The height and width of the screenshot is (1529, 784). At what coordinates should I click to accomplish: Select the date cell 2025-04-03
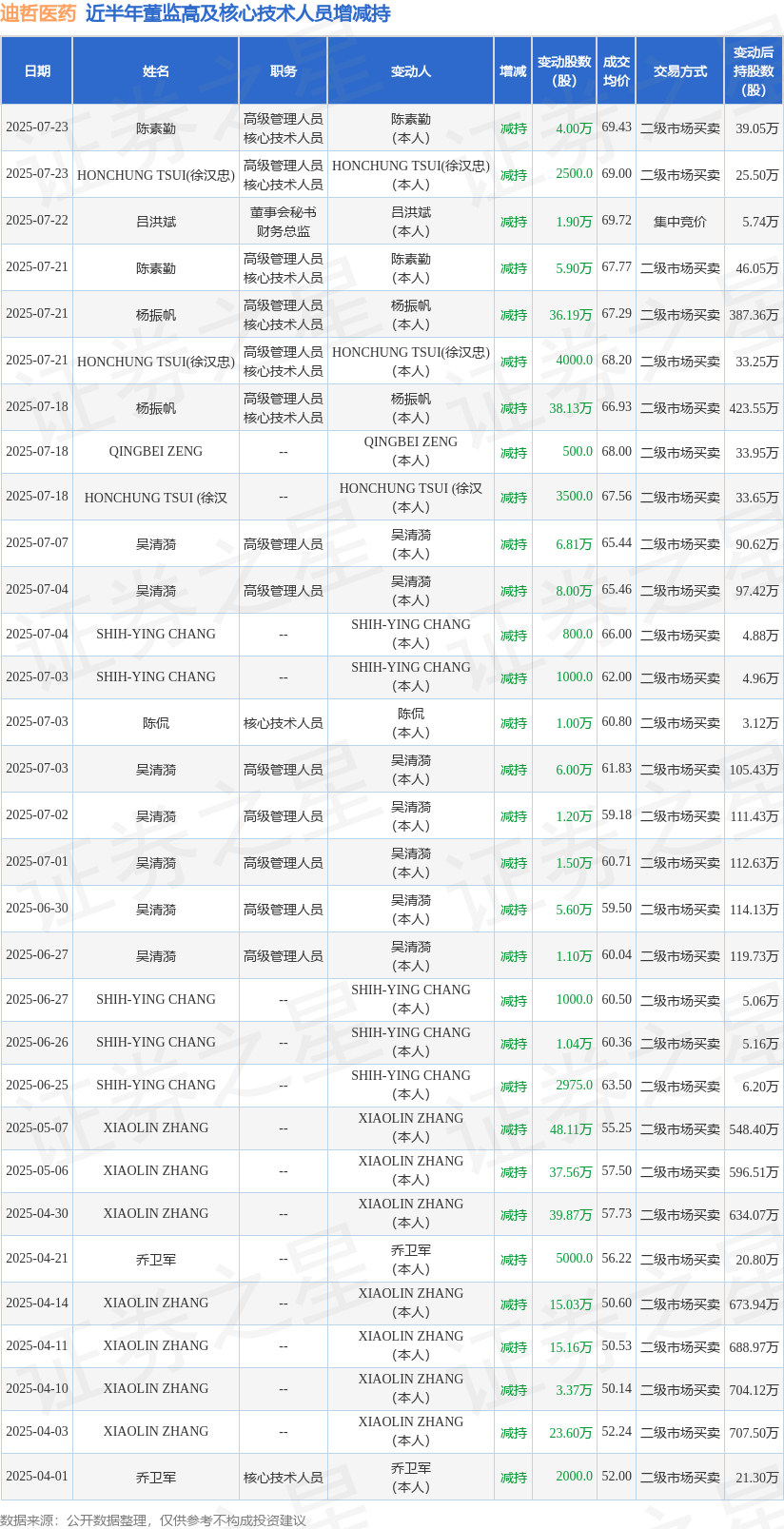(x=37, y=1432)
